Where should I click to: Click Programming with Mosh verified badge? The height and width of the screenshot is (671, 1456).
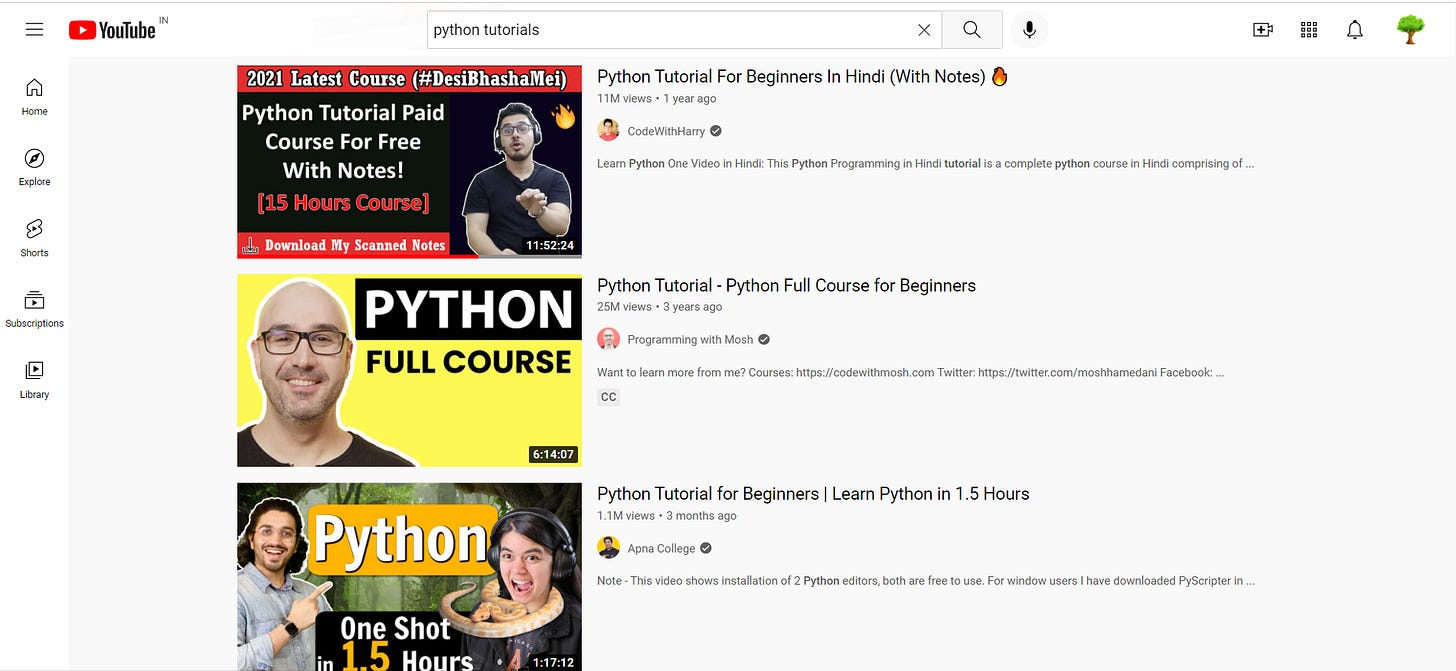tap(764, 340)
